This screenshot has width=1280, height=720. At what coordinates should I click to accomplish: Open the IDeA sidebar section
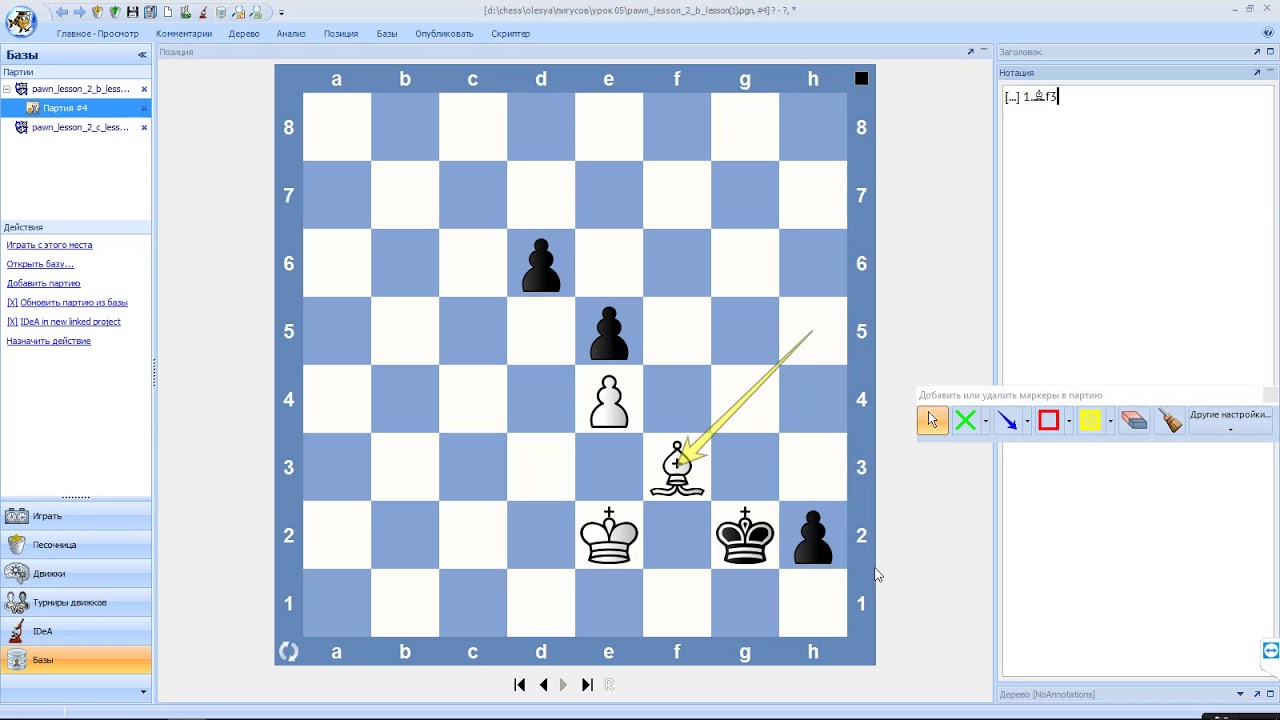[x=76, y=631]
